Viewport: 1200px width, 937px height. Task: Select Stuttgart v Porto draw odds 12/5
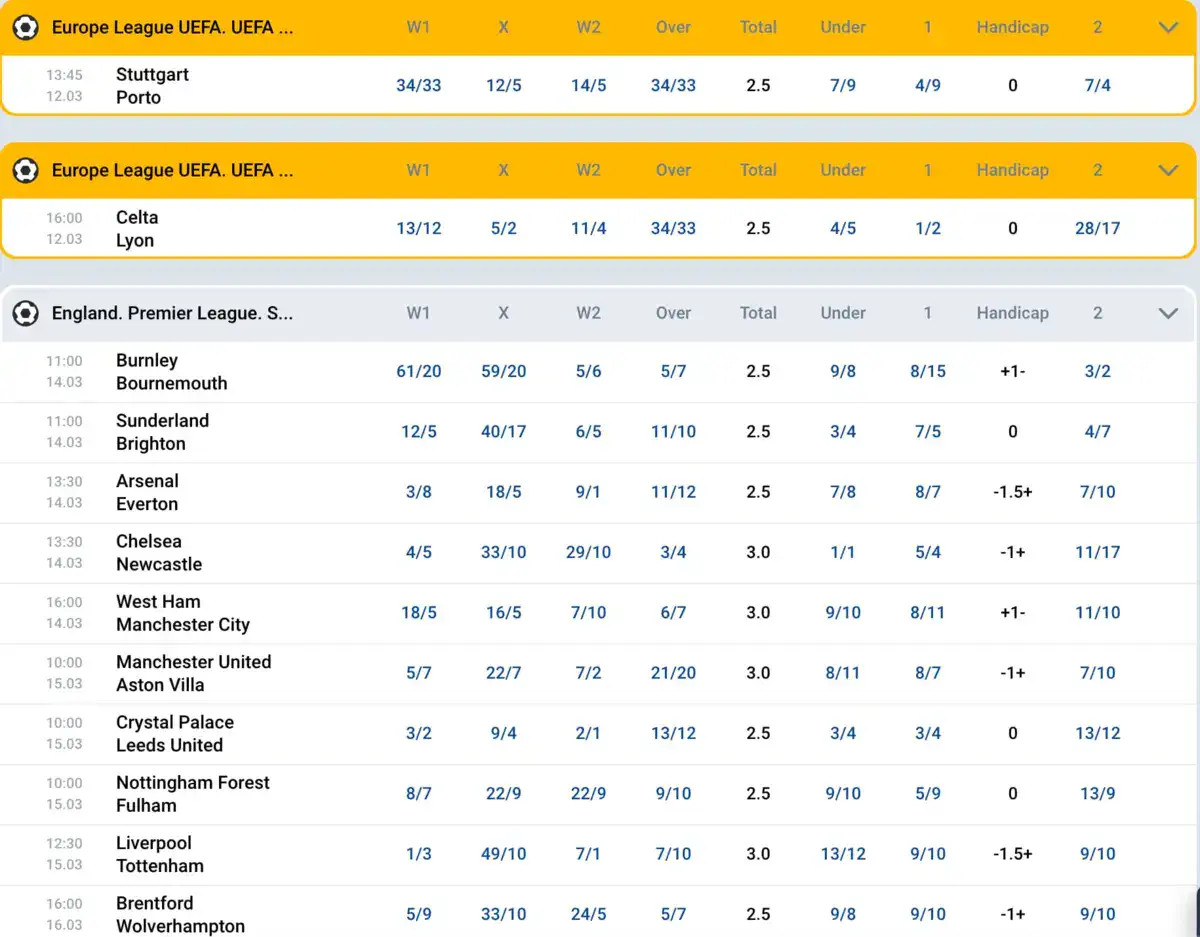503,85
